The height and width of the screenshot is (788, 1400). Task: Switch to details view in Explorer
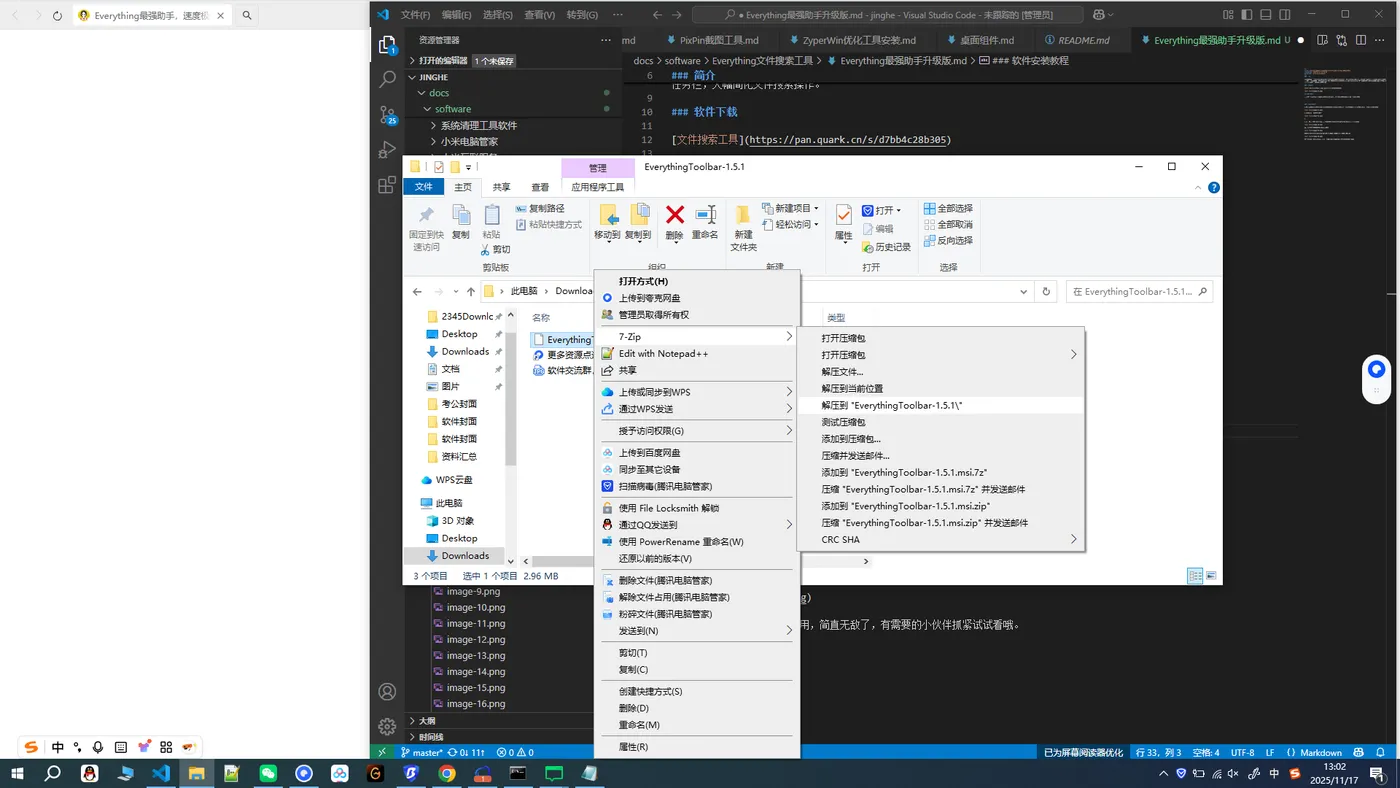1195,576
